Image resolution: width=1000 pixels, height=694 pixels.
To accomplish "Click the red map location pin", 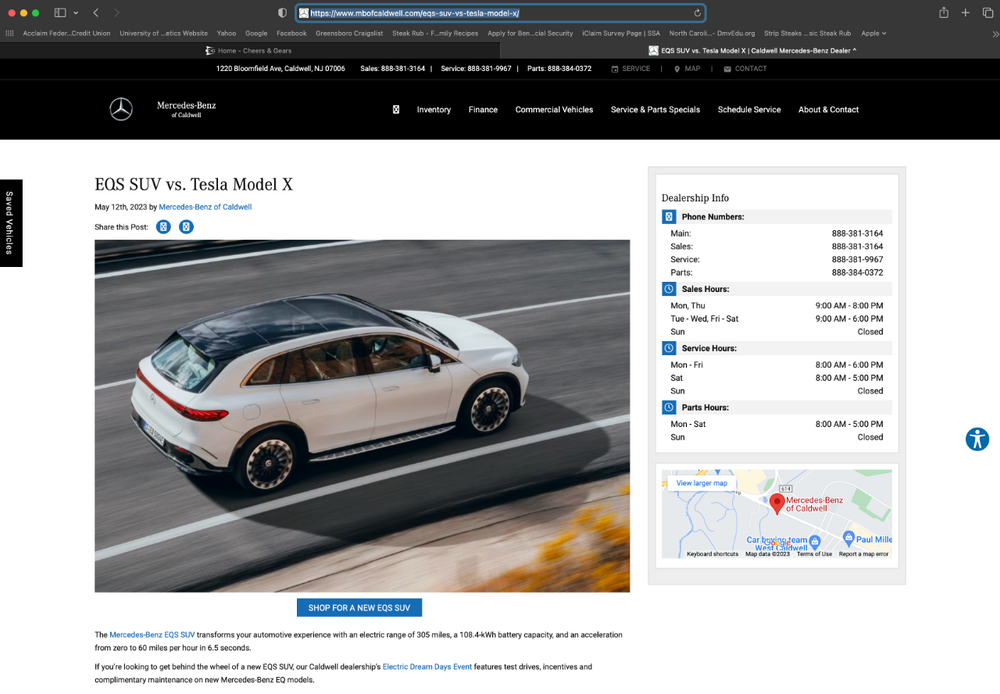I will click(x=777, y=502).
